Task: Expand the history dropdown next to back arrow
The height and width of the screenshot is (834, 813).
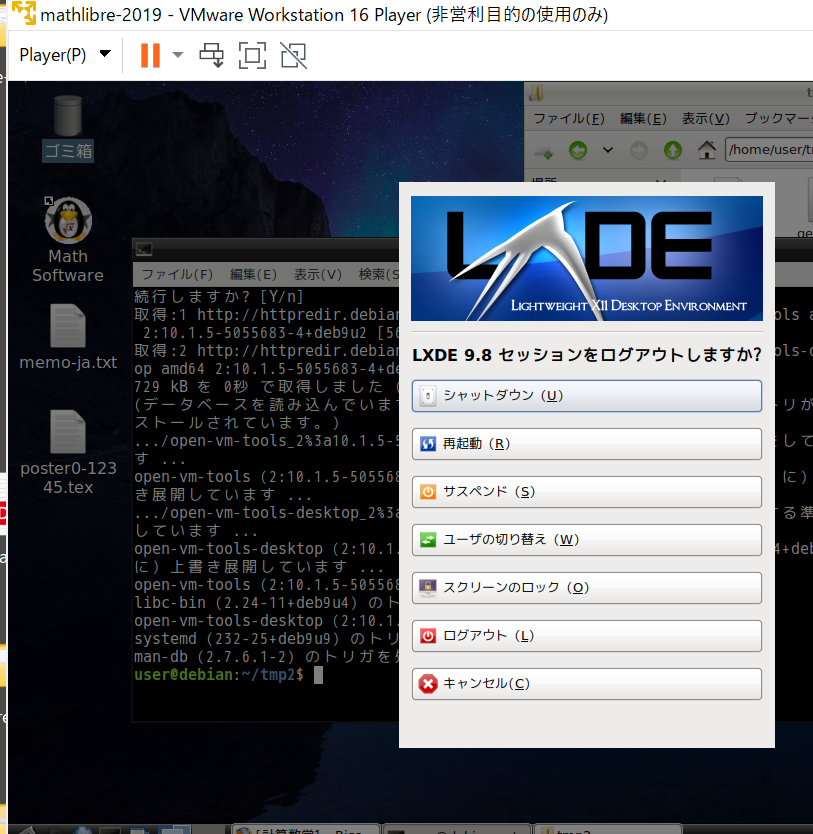Action: (x=608, y=151)
